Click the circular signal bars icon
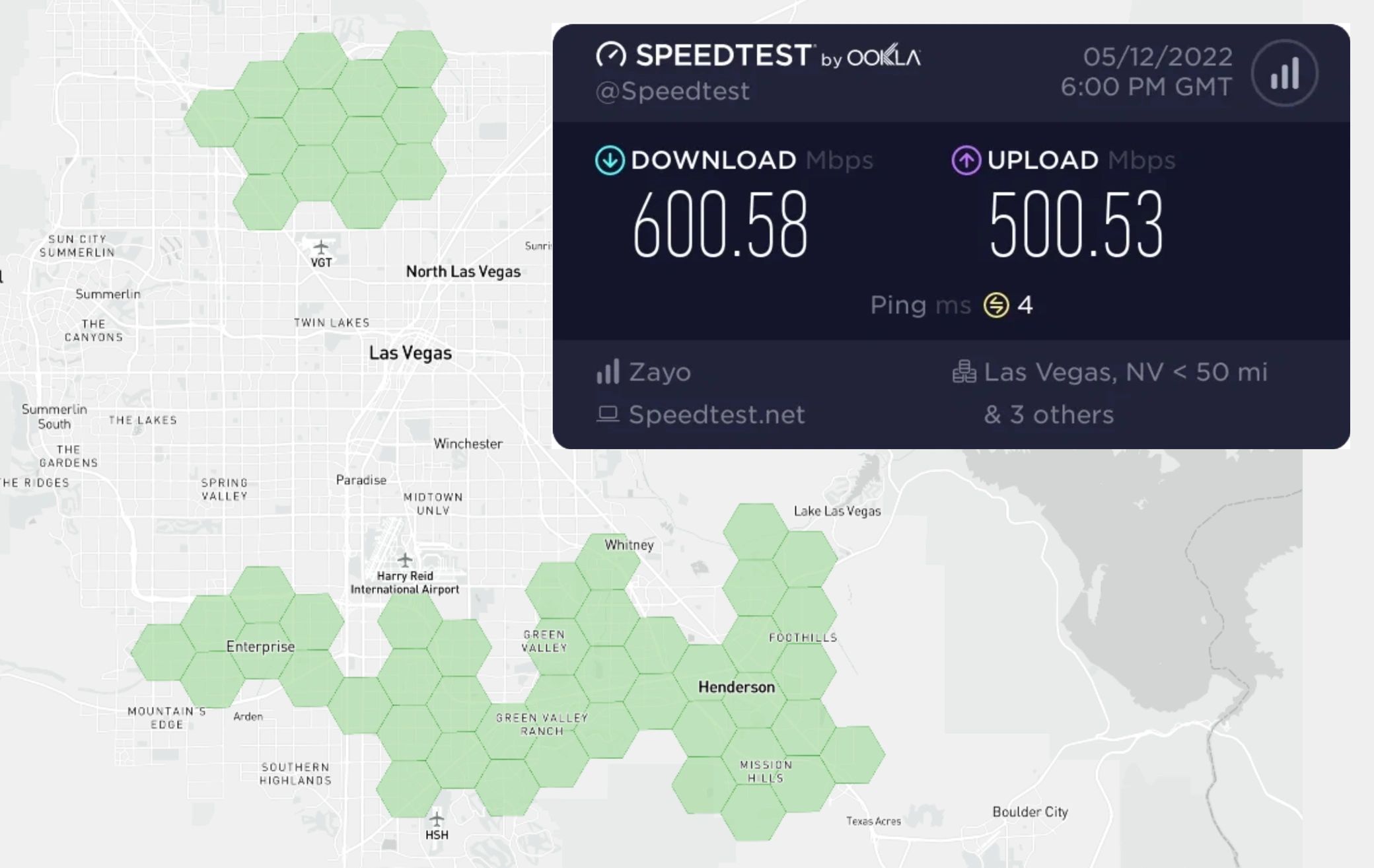1374x868 pixels. point(1284,73)
